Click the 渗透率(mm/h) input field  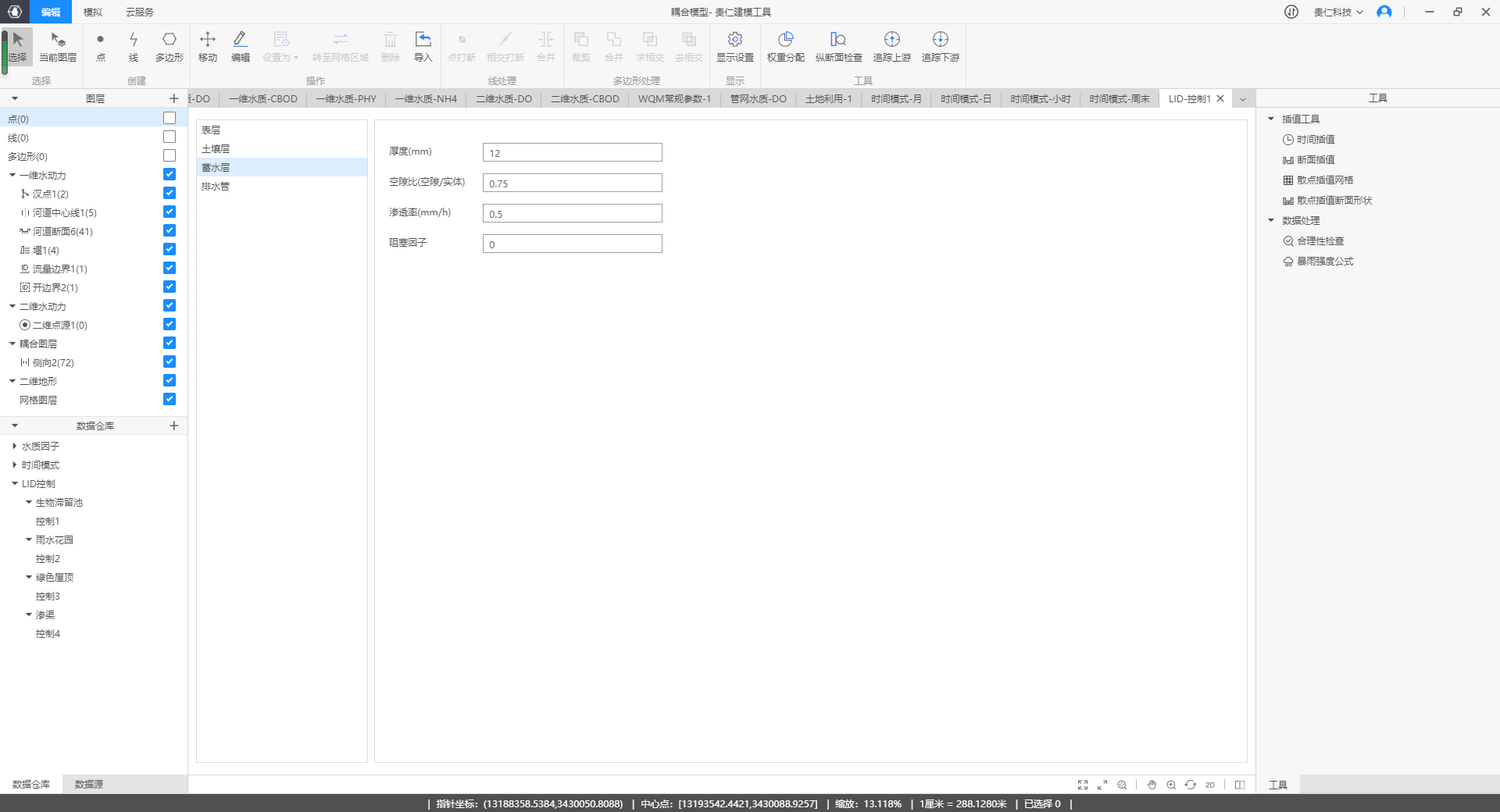[573, 213]
